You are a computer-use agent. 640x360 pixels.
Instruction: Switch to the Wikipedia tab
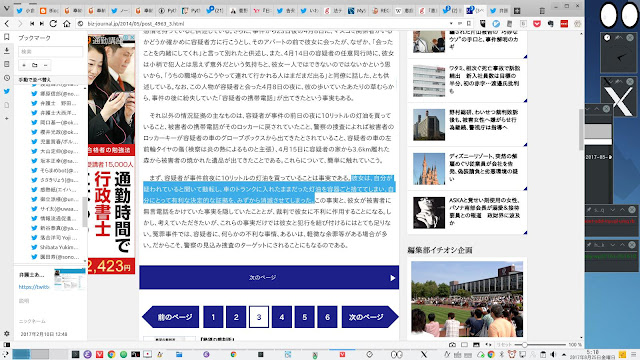[404, 11]
